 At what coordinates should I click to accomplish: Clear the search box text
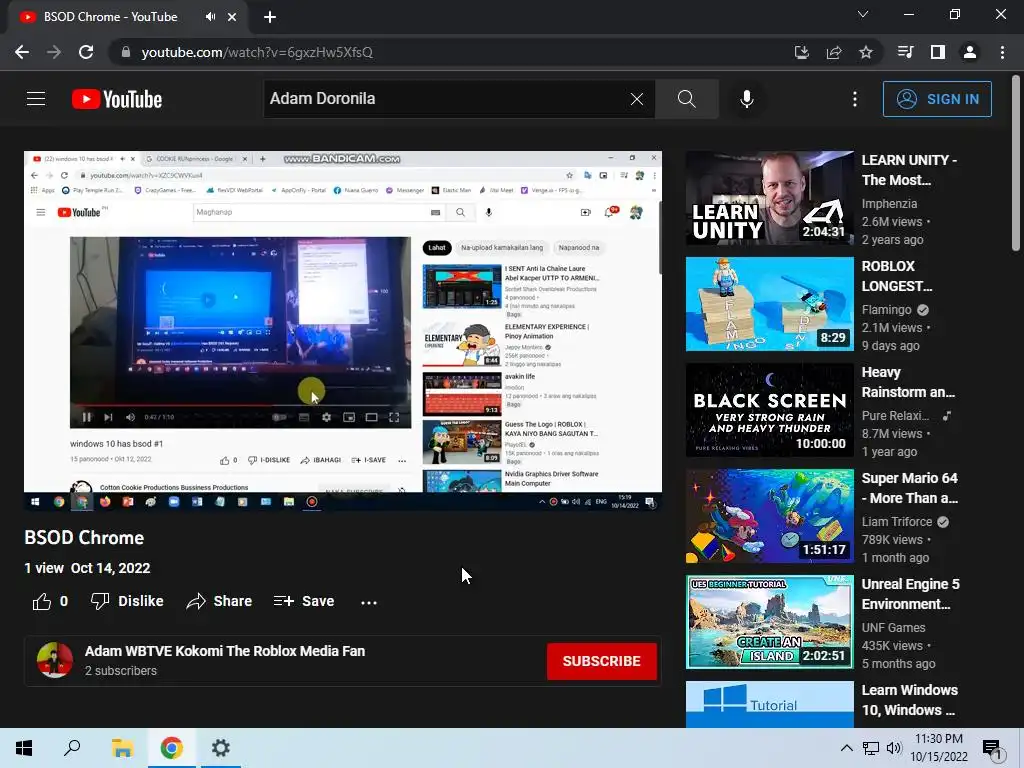click(x=637, y=99)
